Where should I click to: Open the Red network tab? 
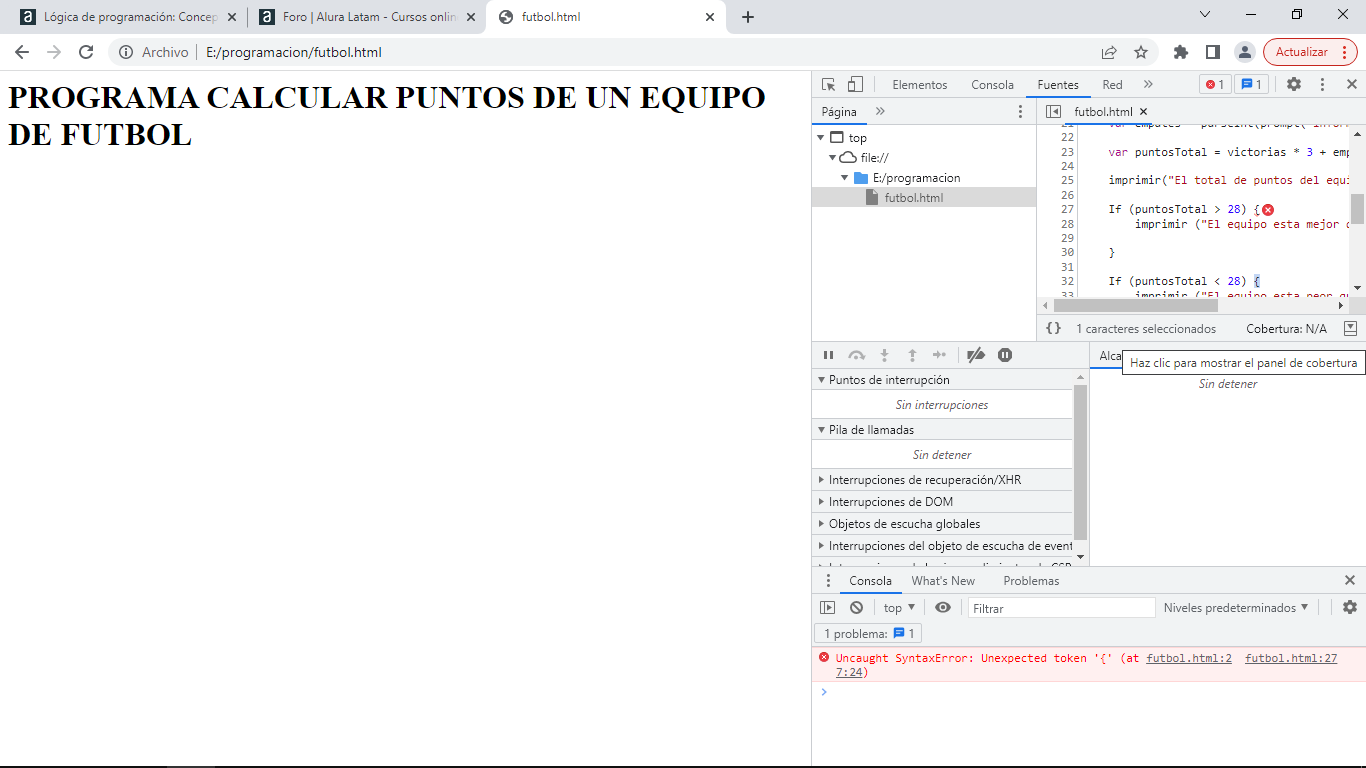[1112, 85]
